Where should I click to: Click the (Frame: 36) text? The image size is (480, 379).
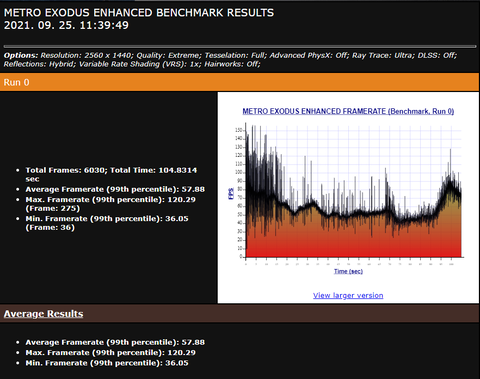pos(50,228)
